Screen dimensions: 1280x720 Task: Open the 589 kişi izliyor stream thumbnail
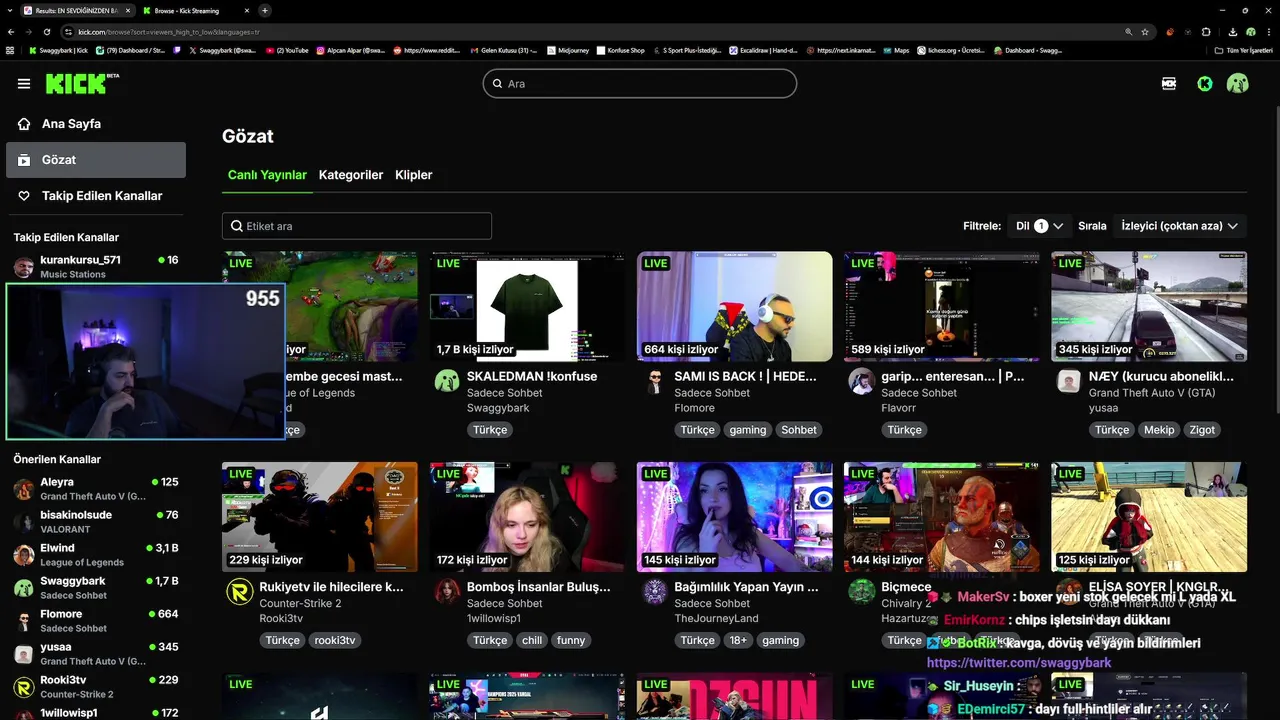click(x=942, y=306)
